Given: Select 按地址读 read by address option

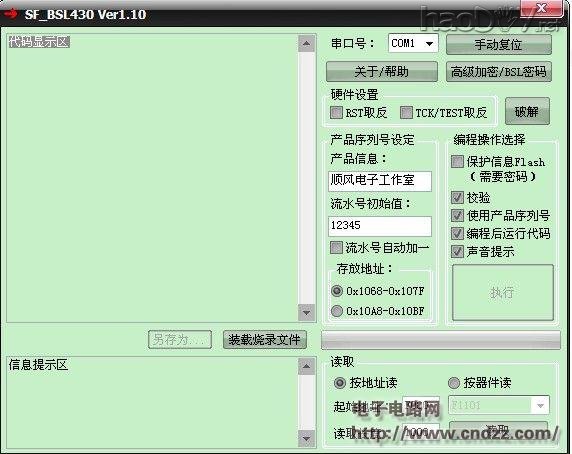Looking at the screenshot, I should tap(340, 383).
